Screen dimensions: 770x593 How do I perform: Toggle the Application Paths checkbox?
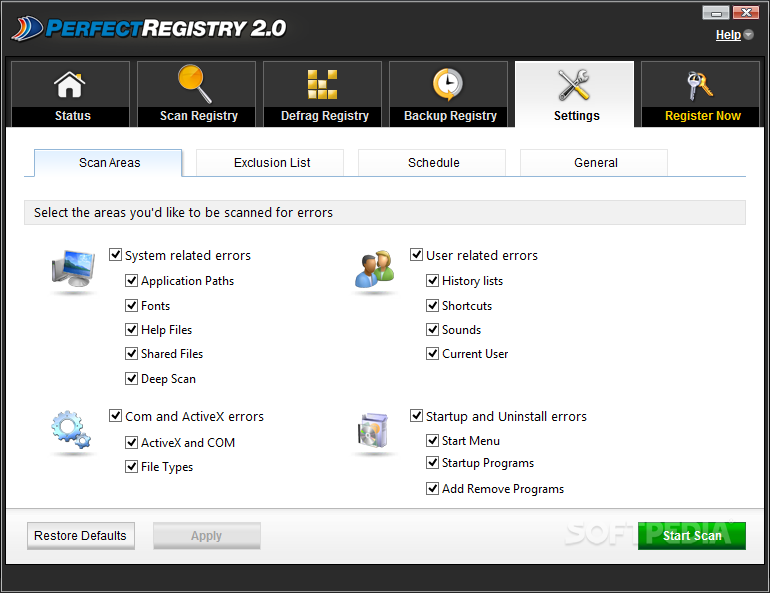pos(132,280)
